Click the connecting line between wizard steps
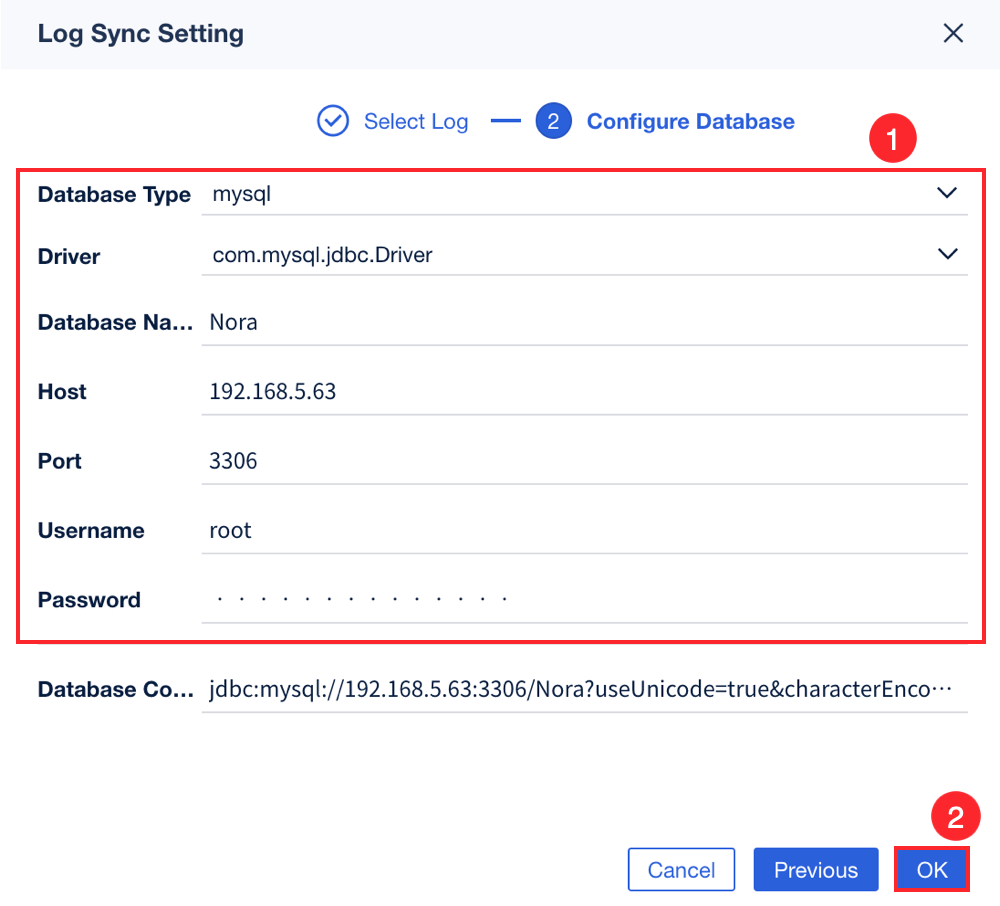1000x906 pixels. (x=506, y=120)
